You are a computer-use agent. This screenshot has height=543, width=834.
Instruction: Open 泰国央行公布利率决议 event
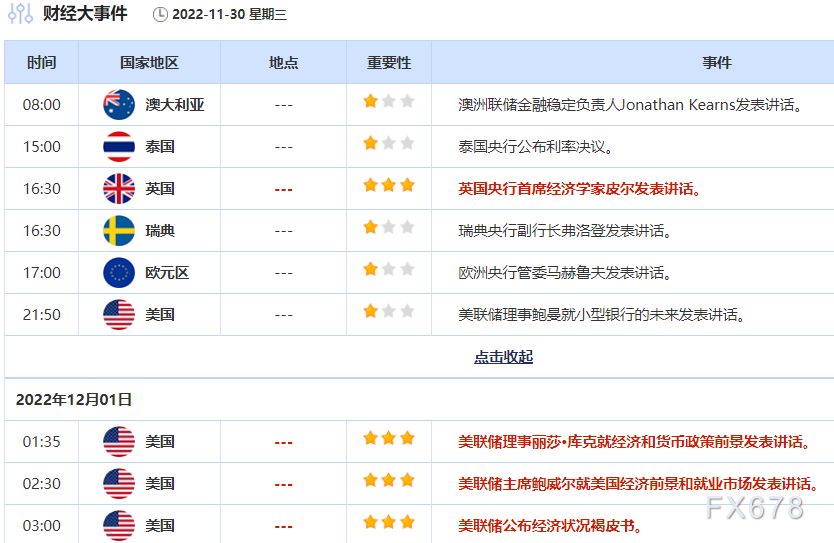[x=536, y=147]
